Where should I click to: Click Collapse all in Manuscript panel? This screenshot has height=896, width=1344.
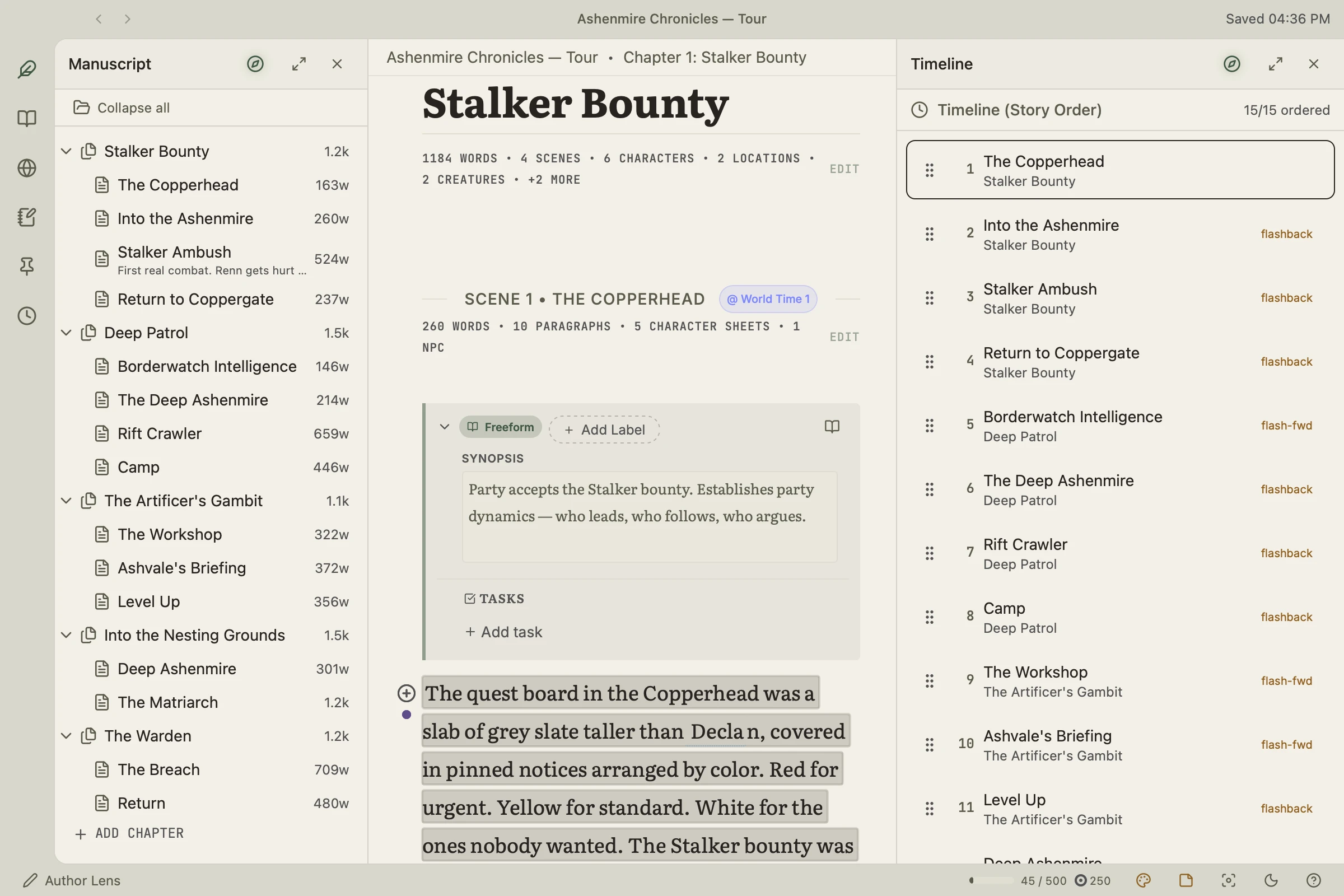click(122, 108)
